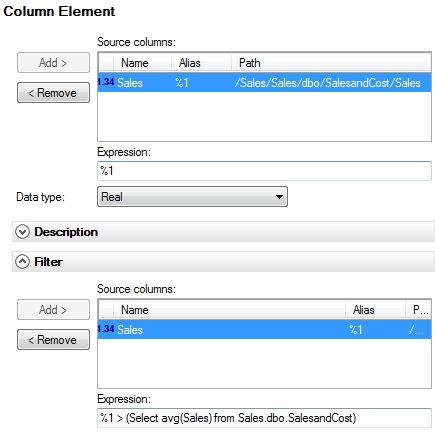
Task: Click the Filter section Add > button
Action: pos(53,309)
